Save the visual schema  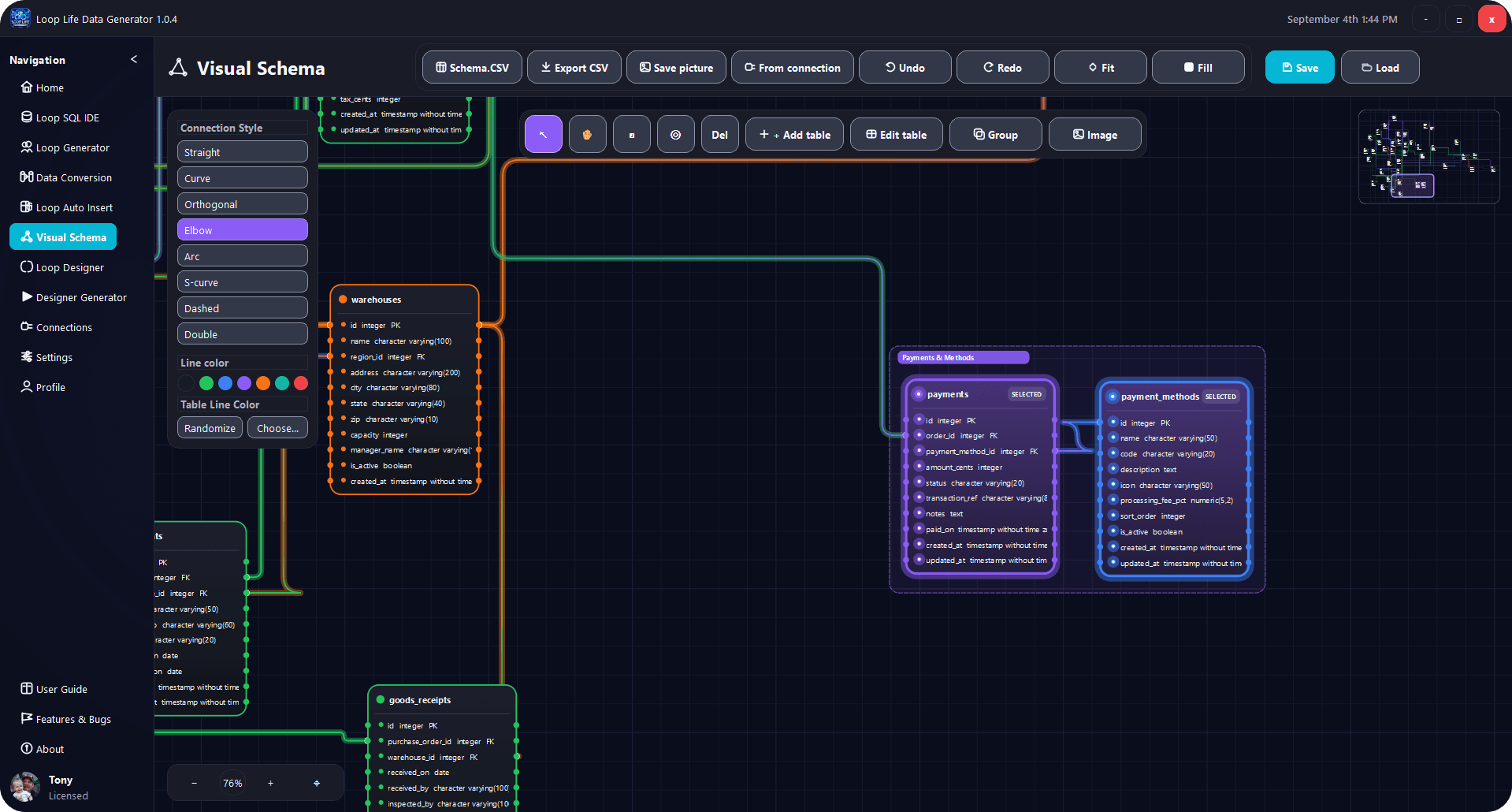1300,67
